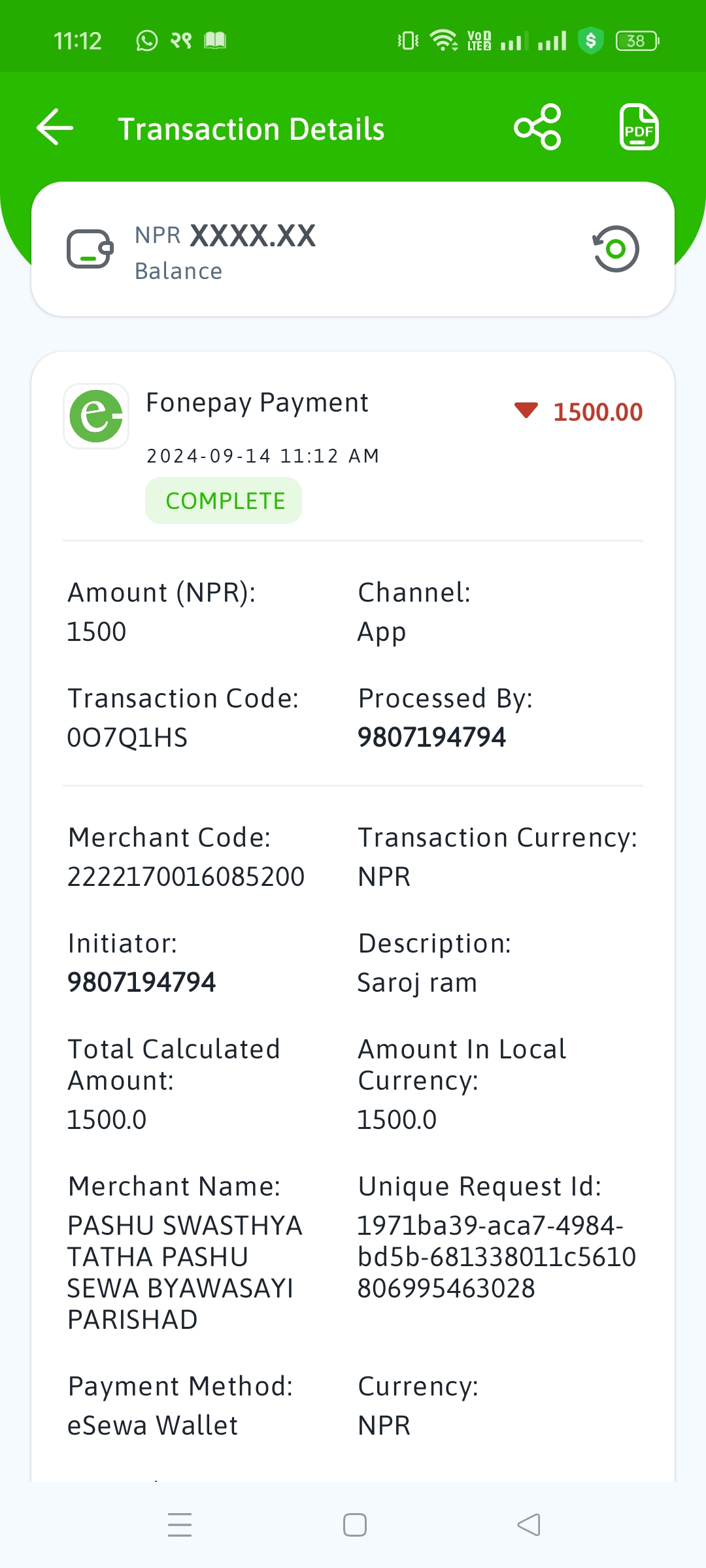Tap the Fonepay Payment title
Image resolution: width=706 pixels, height=1568 pixels.
[258, 402]
